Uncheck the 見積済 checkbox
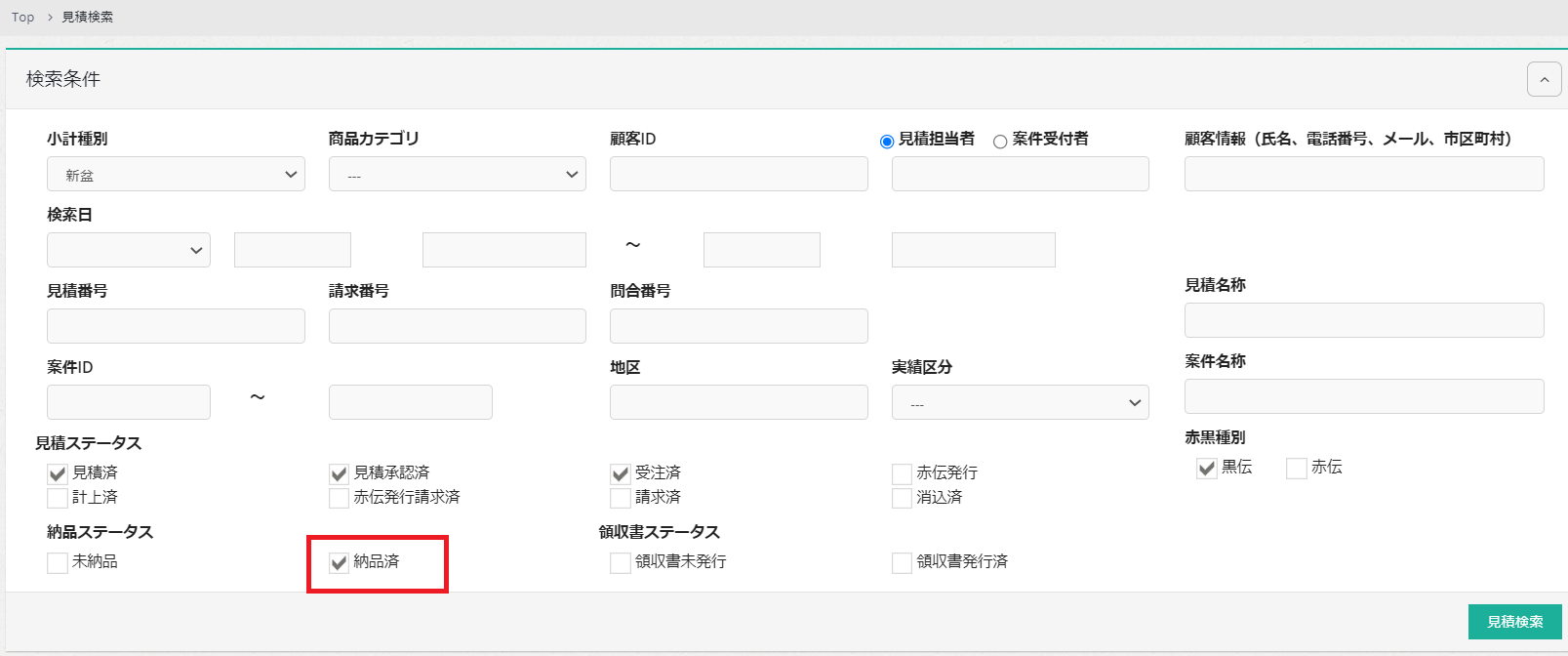1568x656 pixels. point(58,474)
